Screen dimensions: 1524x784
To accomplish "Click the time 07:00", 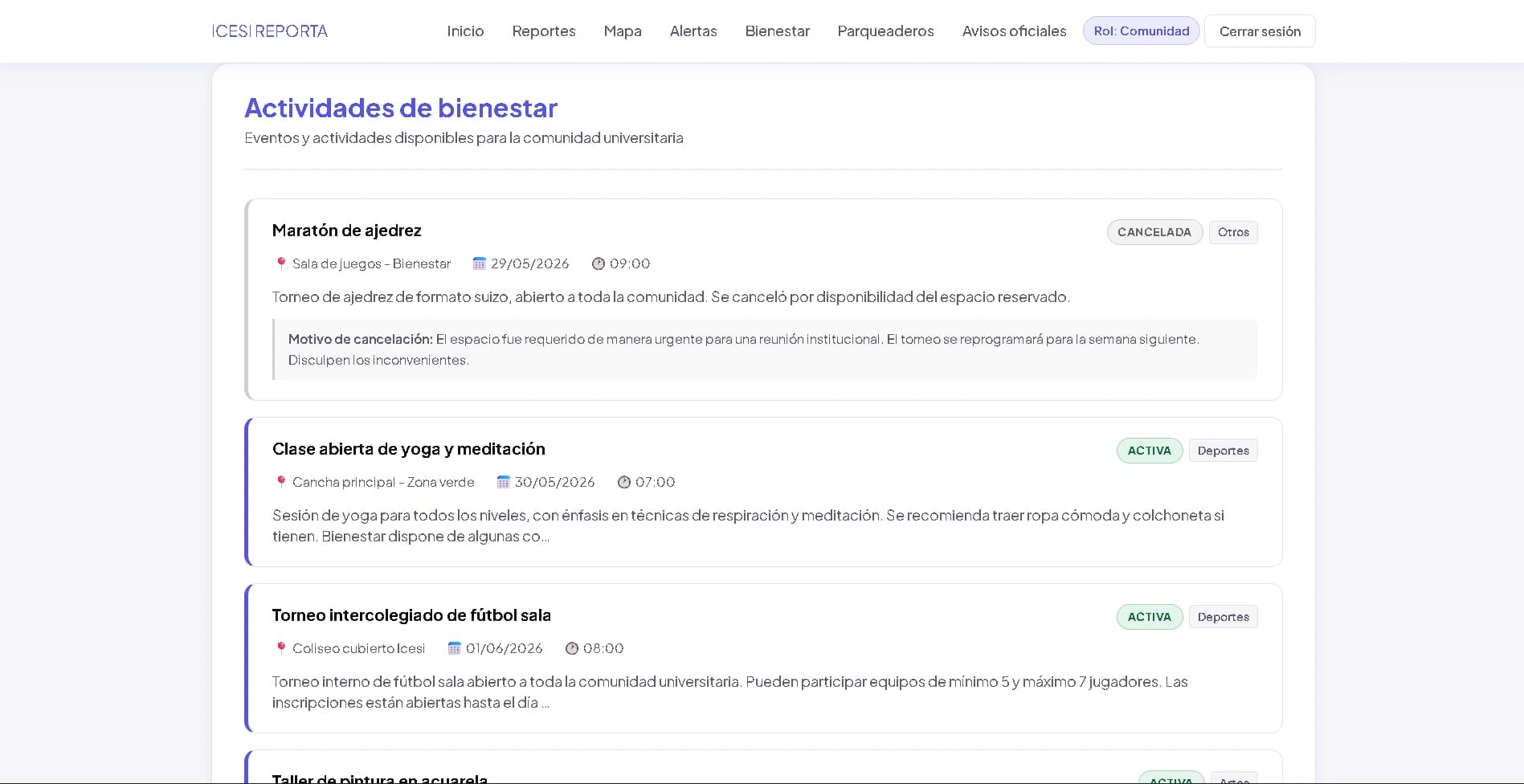I will pos(656,482).
